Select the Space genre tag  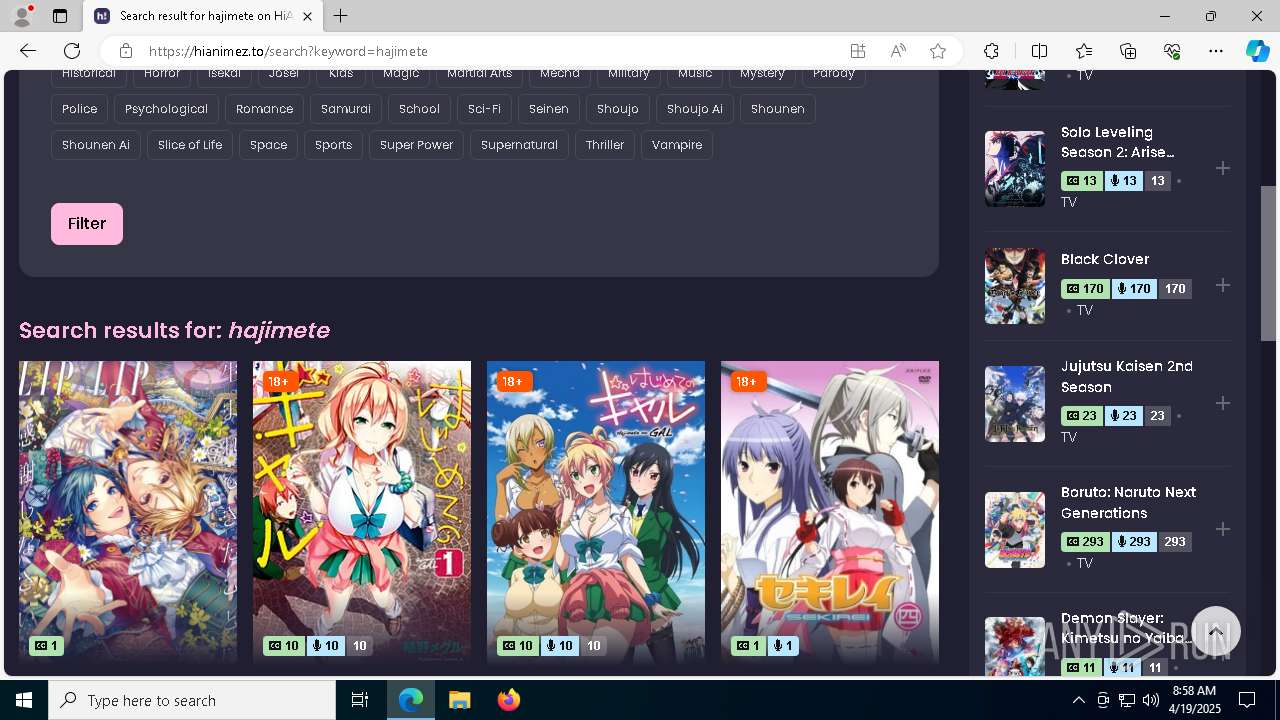268,145
